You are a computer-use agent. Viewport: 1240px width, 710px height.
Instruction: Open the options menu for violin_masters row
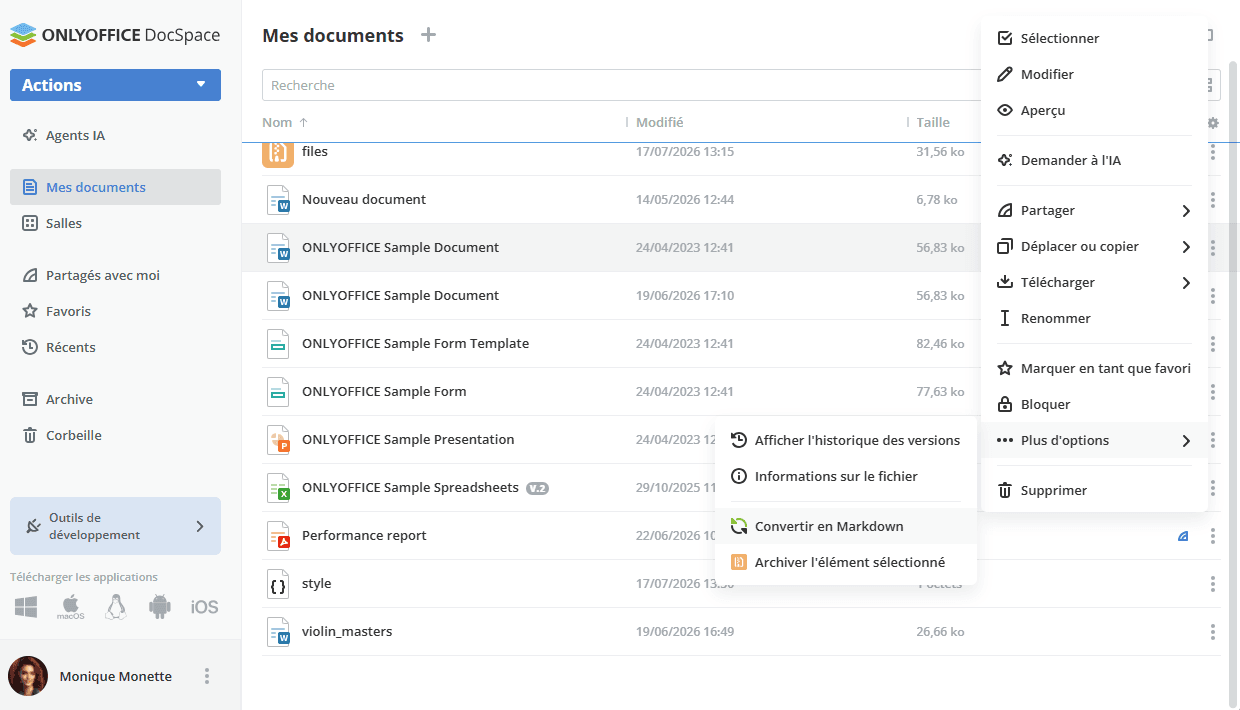tap(1213, 632)
